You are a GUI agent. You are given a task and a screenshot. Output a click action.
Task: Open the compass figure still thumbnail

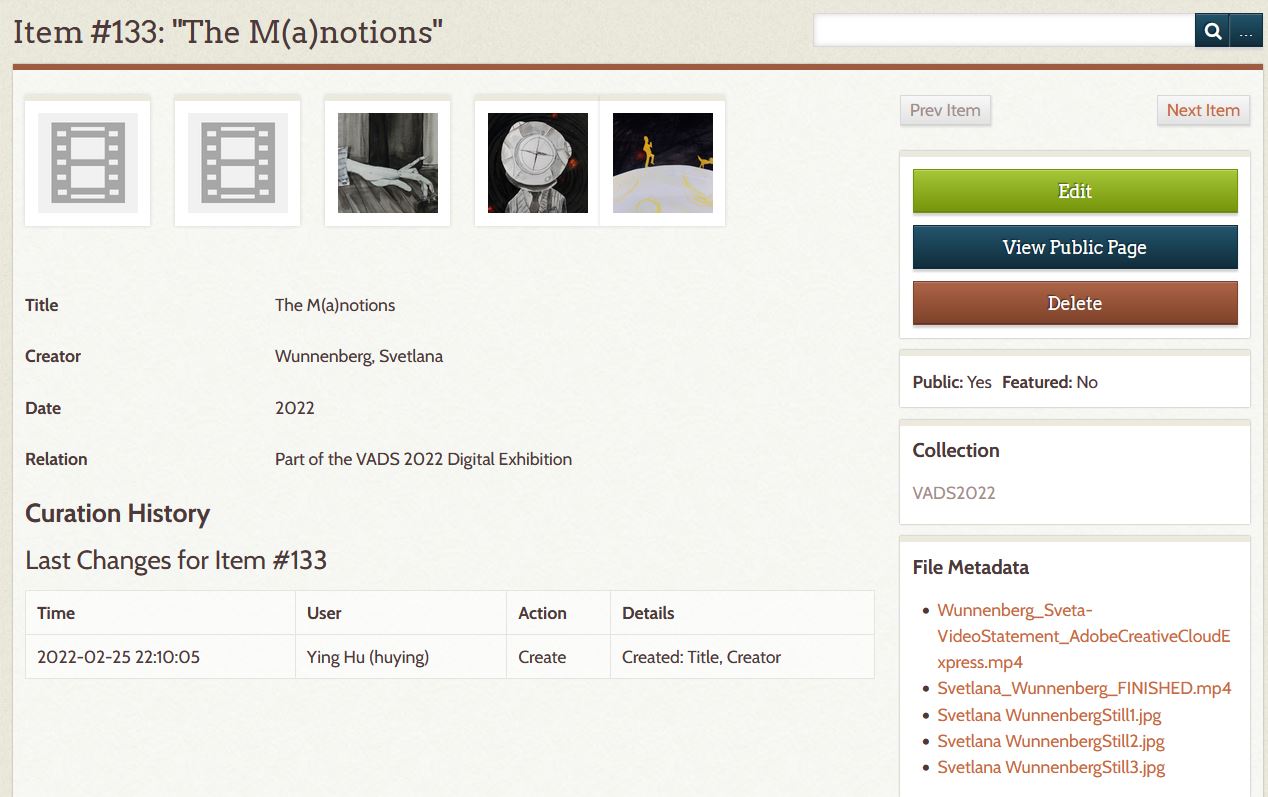point(537,162)
